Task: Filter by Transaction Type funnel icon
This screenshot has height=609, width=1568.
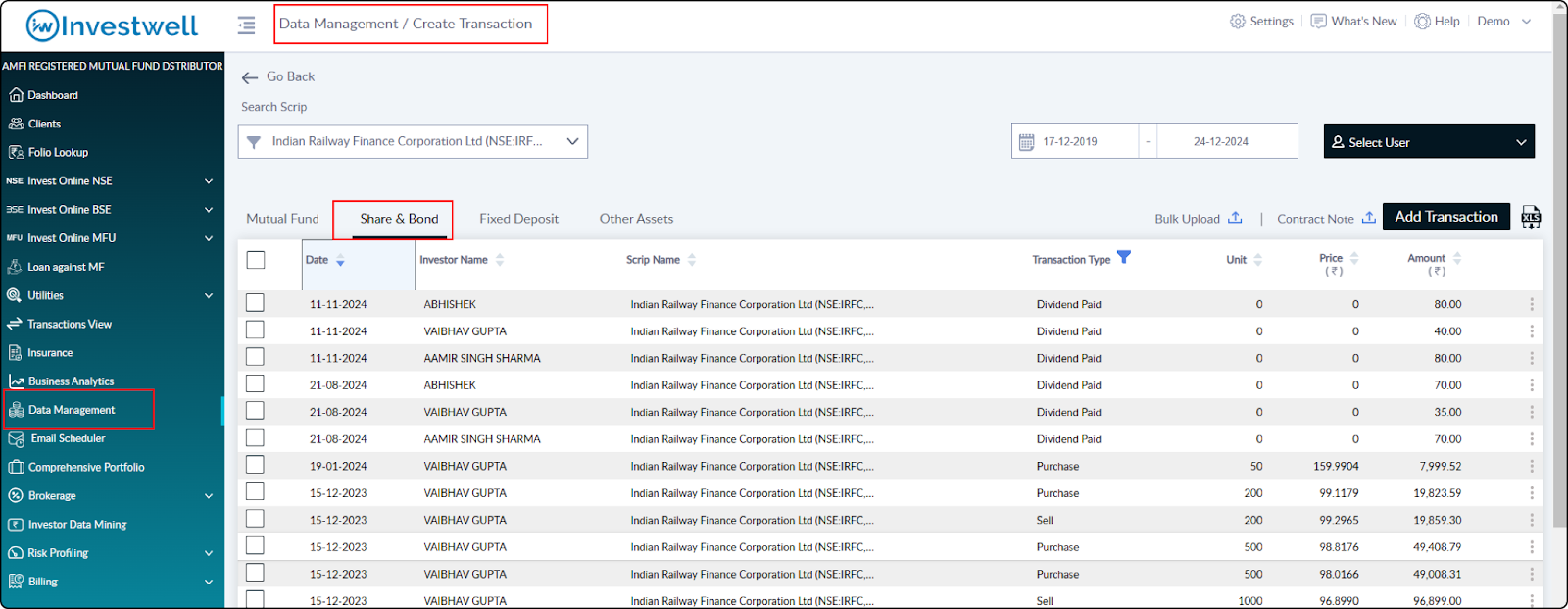Action: click(1124, 257)
